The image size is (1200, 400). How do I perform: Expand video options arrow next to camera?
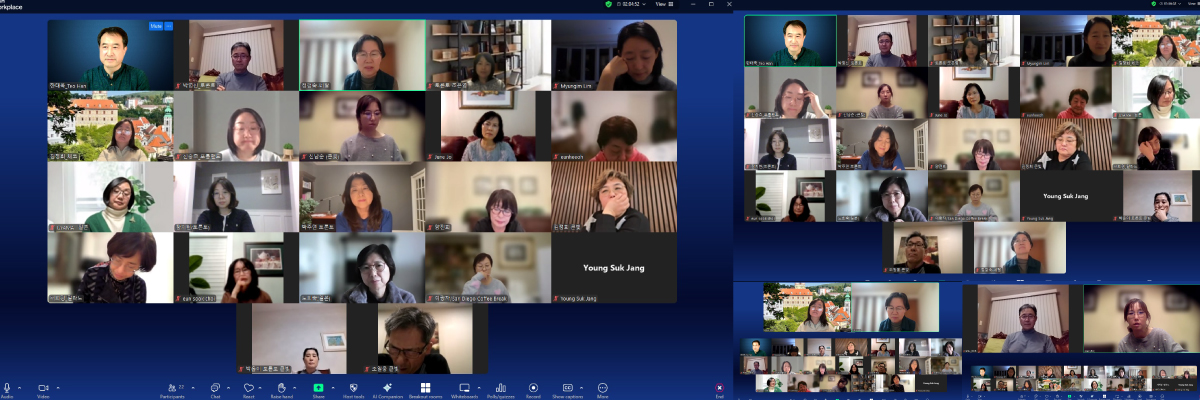[x=58, y=387]
